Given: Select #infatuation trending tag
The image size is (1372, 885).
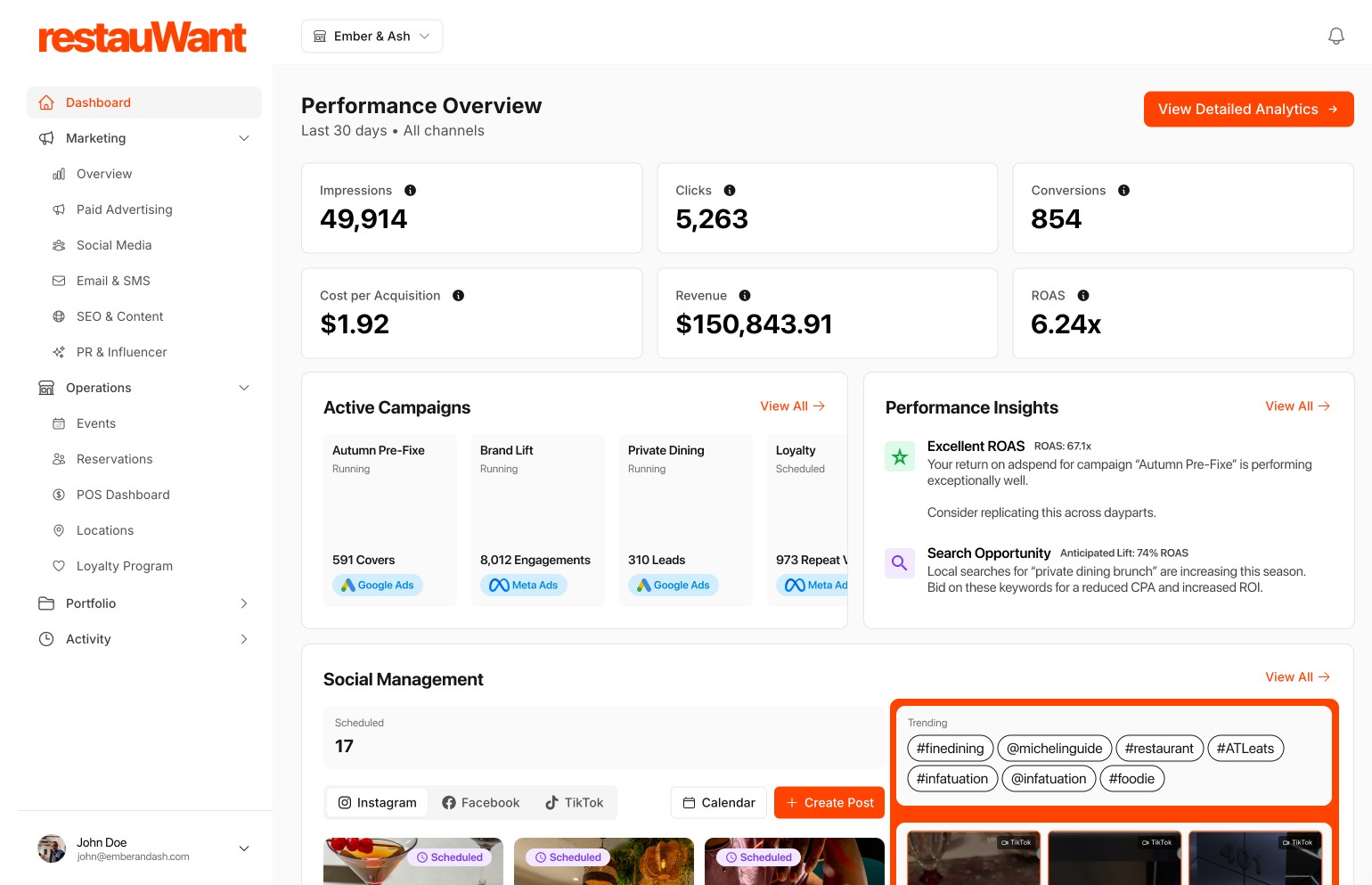Looking at the screenshot, I should point(952,779).
